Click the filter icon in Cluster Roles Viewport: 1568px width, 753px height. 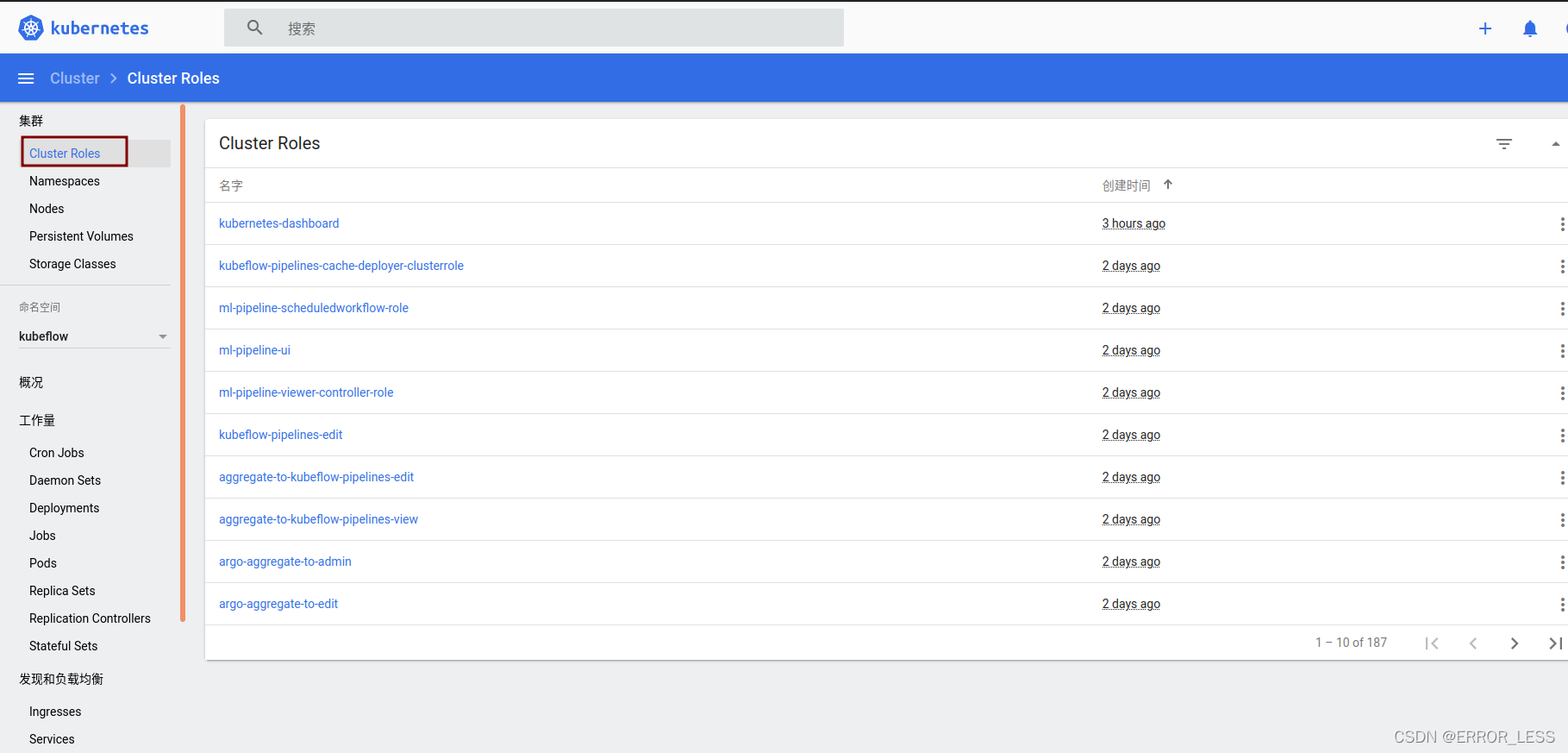(1504, 144)
